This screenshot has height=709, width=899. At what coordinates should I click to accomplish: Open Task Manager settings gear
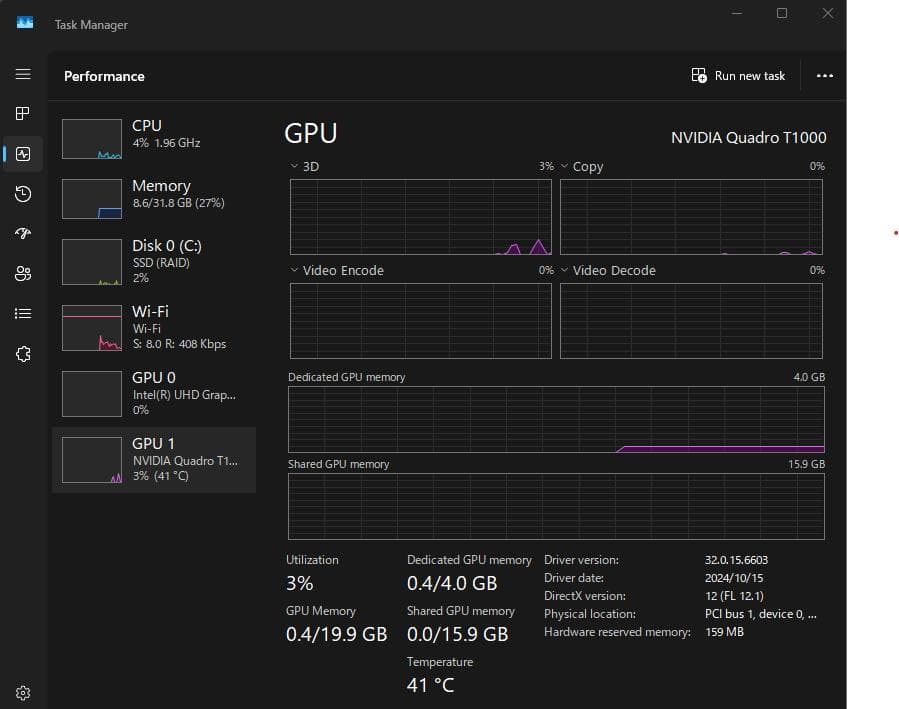(23, 693)
